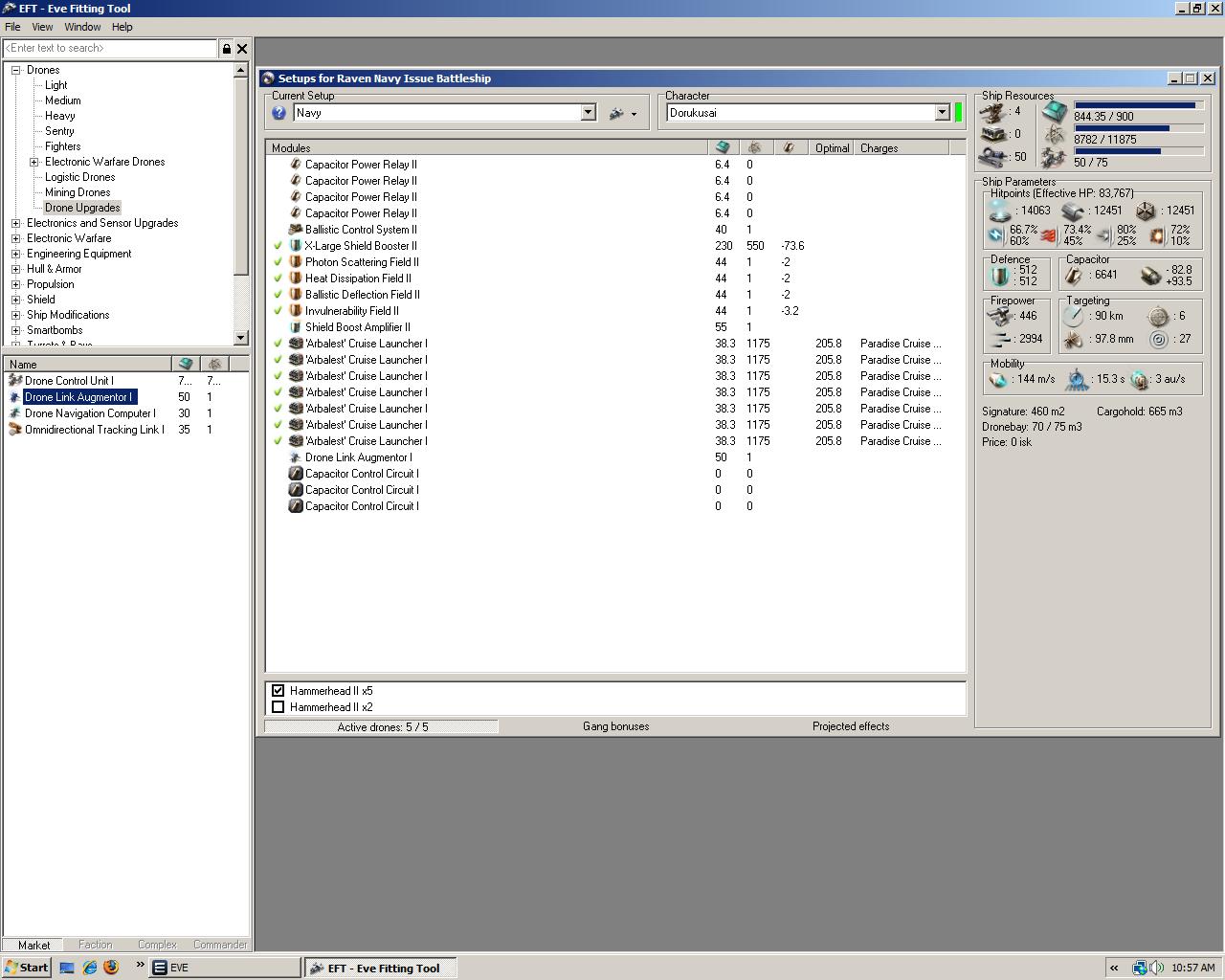
Task: Click the shield hitpoints icon showing 14063
Action: 1000,211
